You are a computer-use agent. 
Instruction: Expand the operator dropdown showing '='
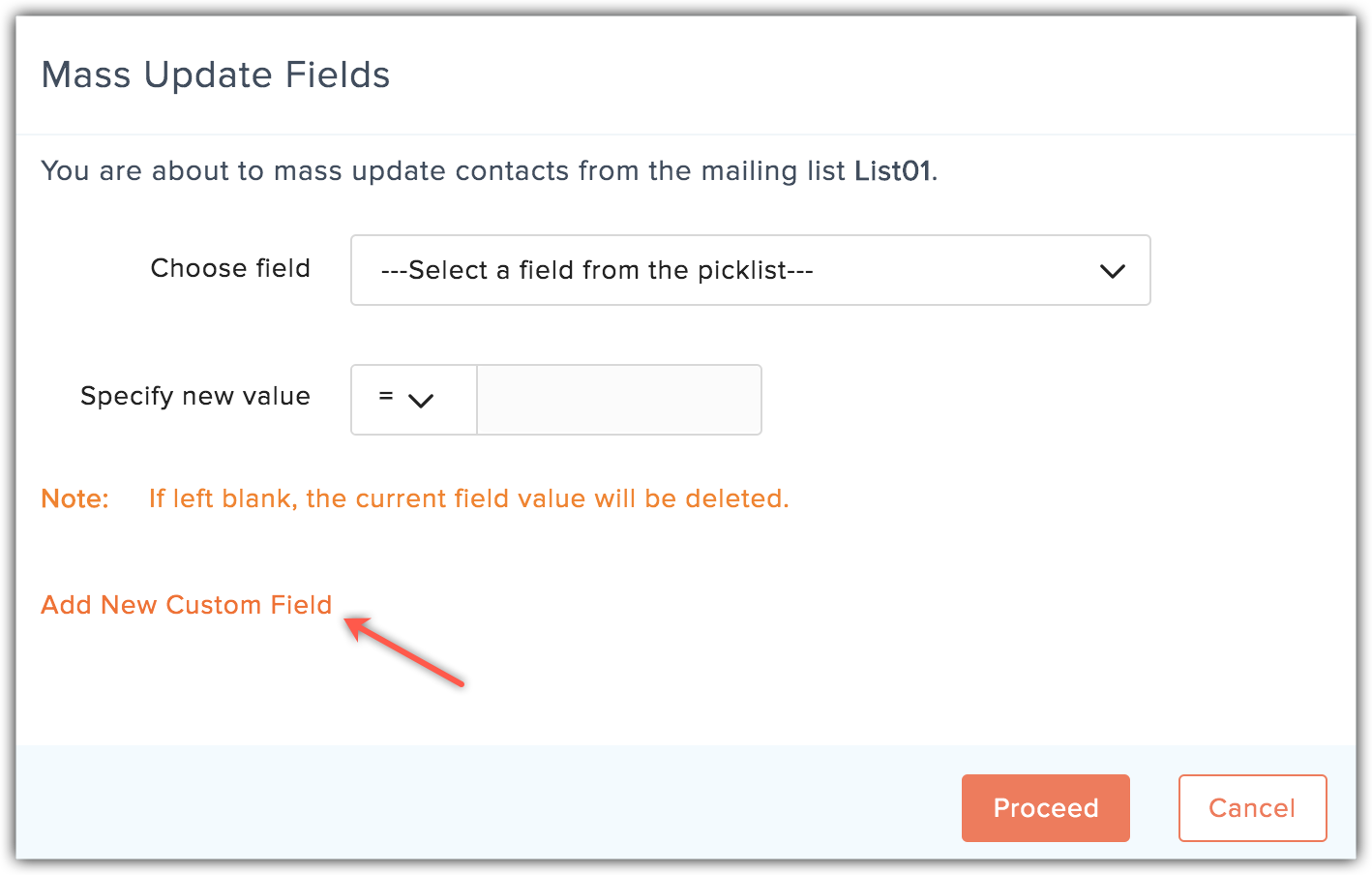[x=413, y=399]
